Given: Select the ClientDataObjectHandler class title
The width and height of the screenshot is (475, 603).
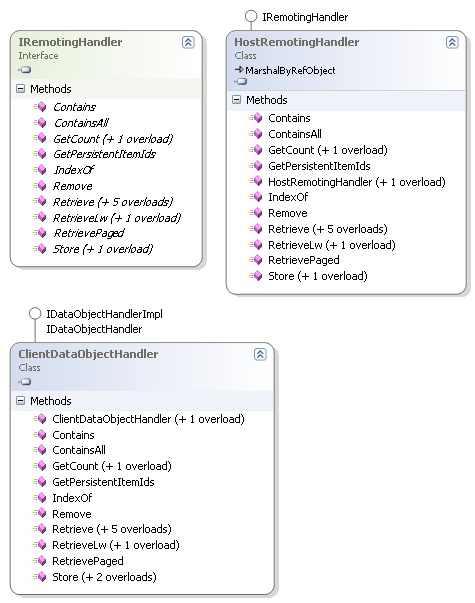Looking at the screenshot, I should tap(88, 354).
